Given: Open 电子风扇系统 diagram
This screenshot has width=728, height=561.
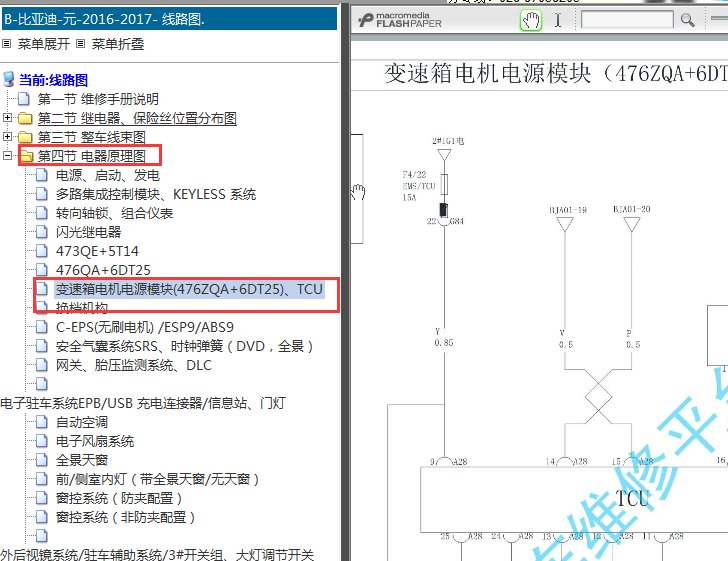Looking at the screenshot, I should 95,441.
